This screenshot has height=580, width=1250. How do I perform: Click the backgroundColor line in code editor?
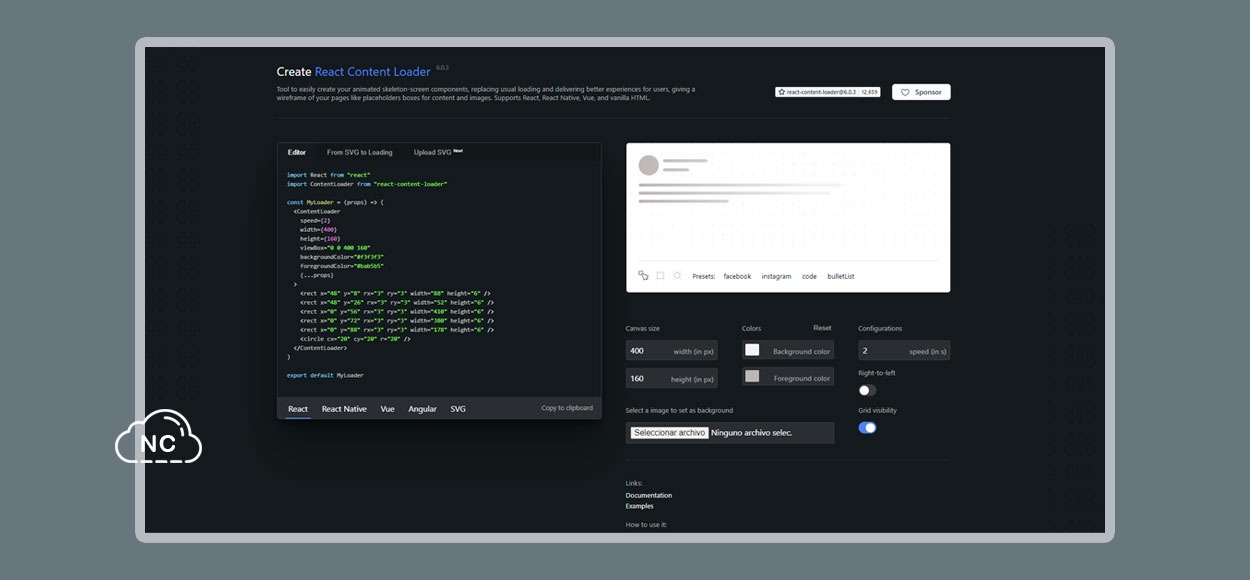[x=342, y=257]
